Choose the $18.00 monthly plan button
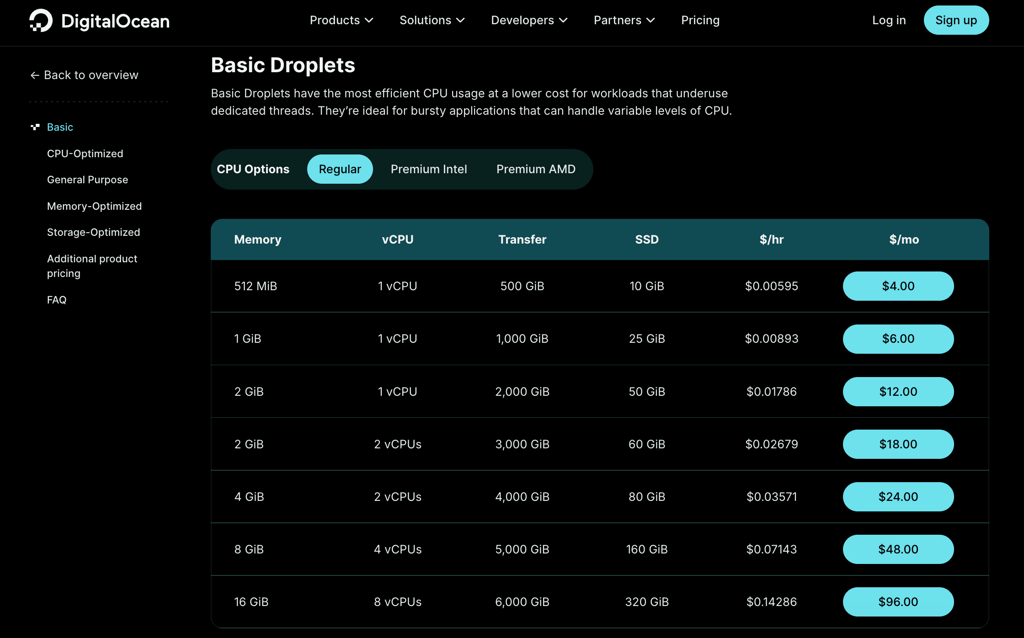 pyautogui.click(x=898, y=444)
